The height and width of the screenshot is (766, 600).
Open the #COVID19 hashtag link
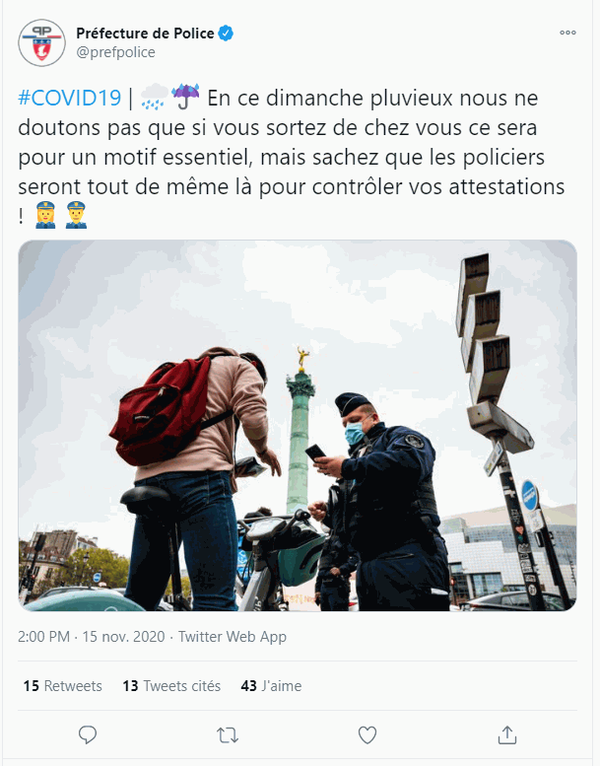(x=69, y=98)
